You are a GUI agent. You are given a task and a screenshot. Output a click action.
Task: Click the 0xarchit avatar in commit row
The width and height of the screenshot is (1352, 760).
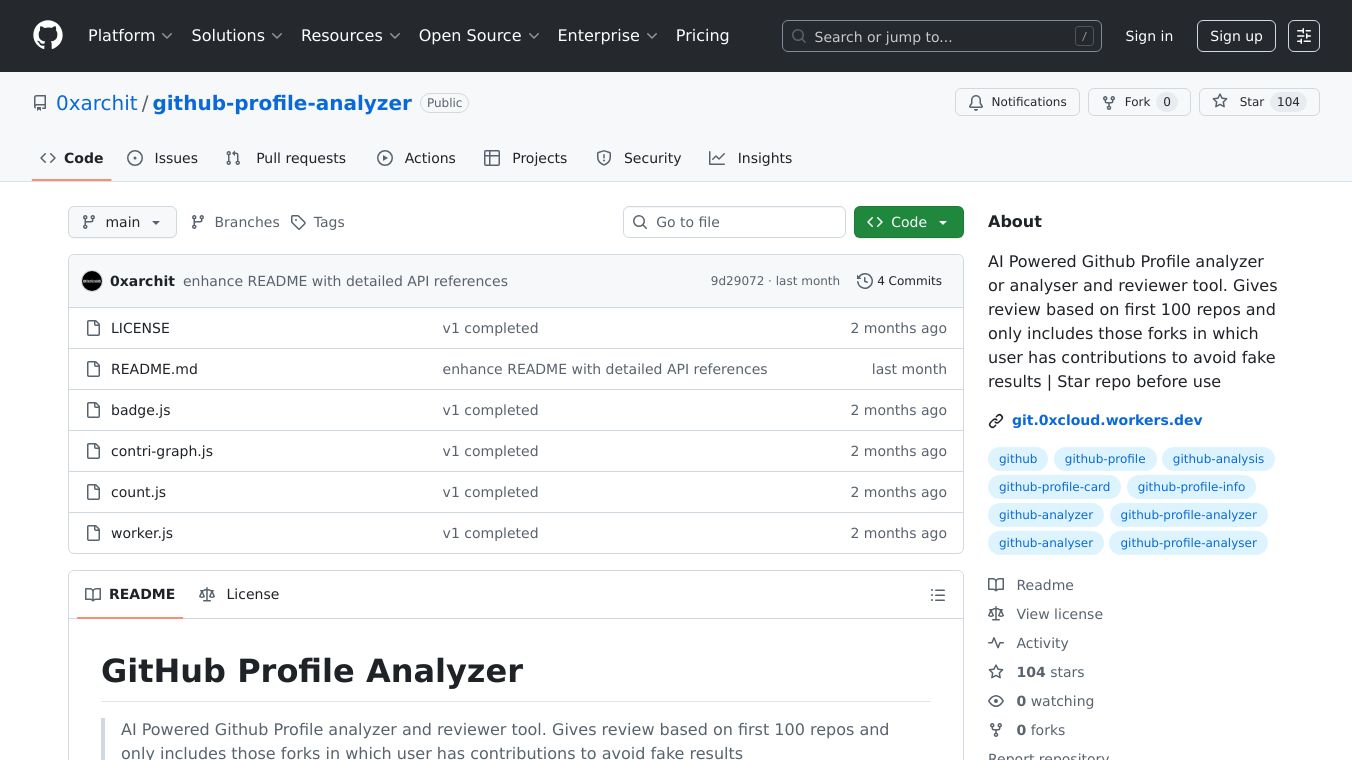tap(92, 281)
